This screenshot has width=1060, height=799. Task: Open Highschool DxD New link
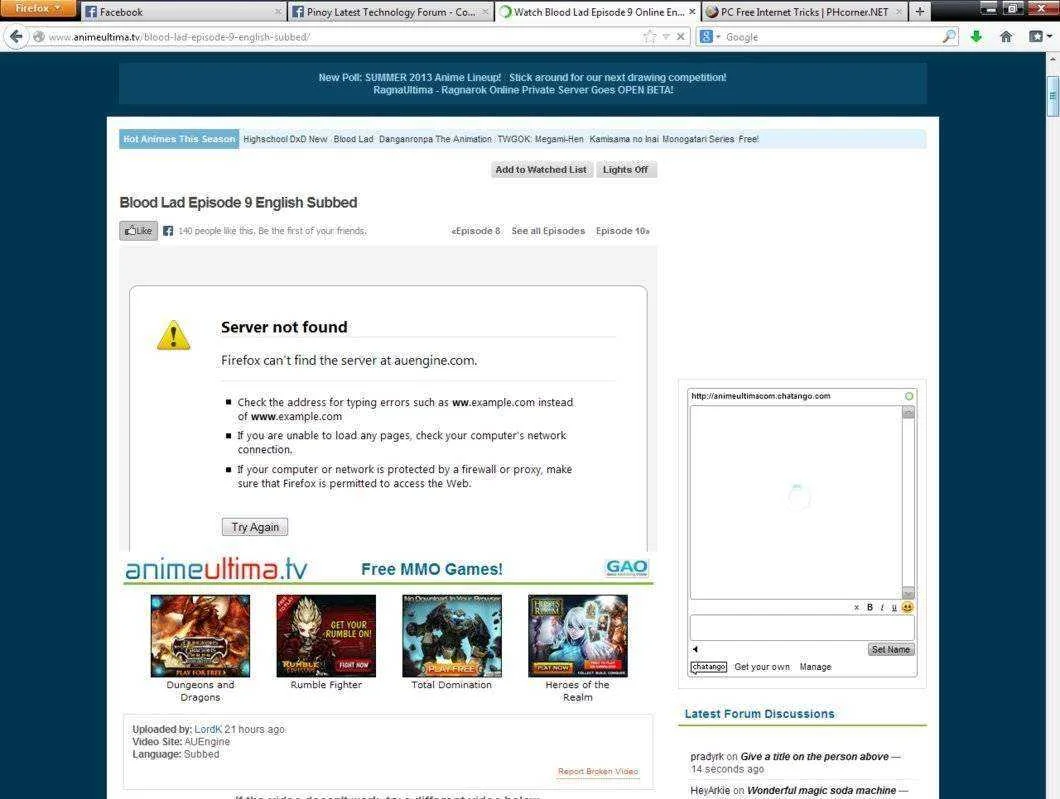pos(285,139)
